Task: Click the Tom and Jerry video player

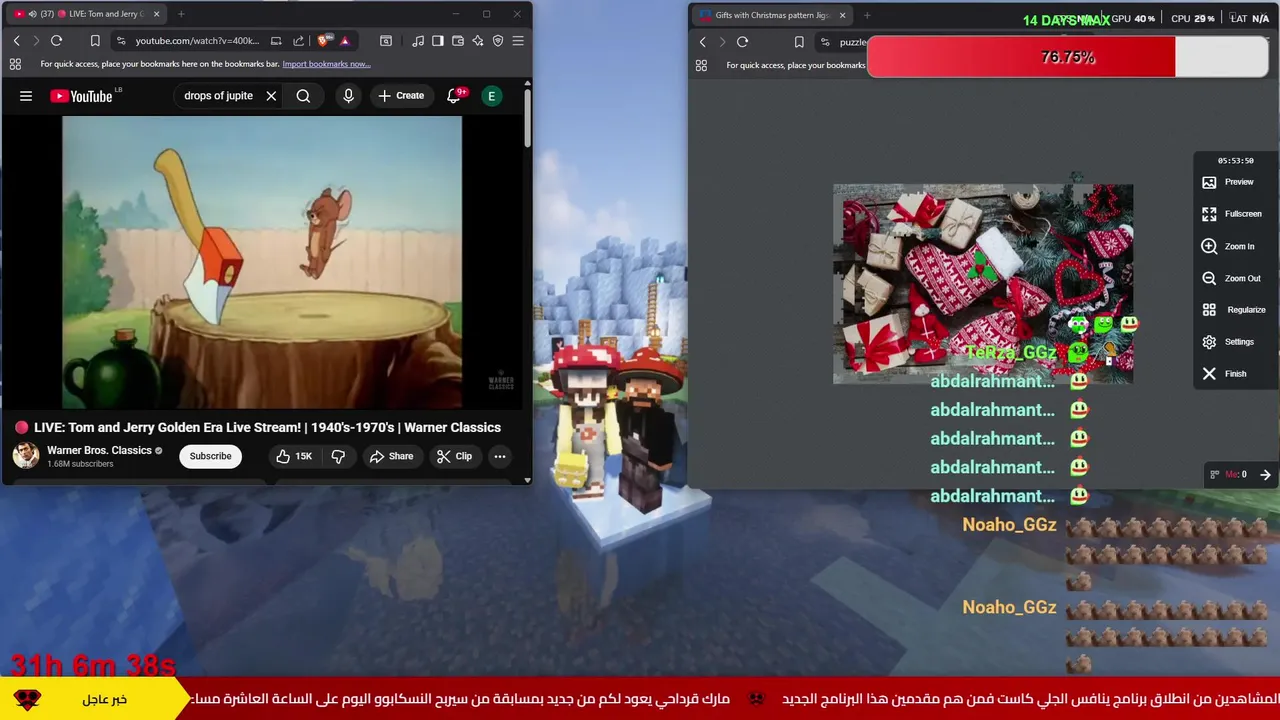Action: click(x=262, y=262)
